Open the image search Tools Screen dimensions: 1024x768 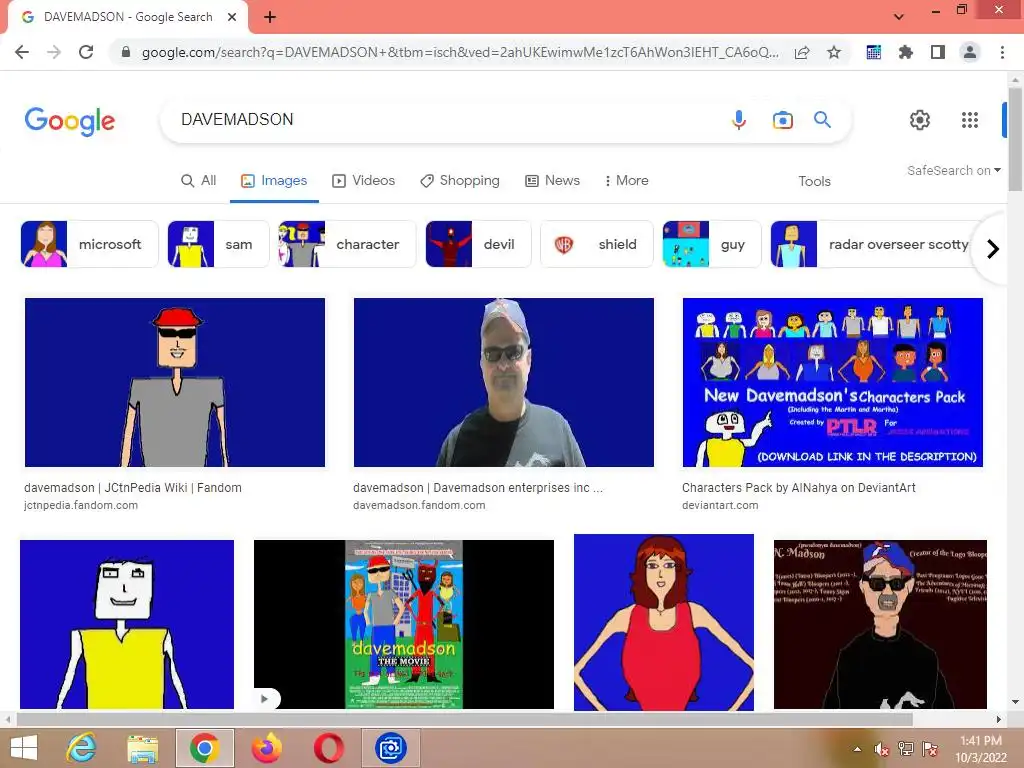click(x=814, y=182)
